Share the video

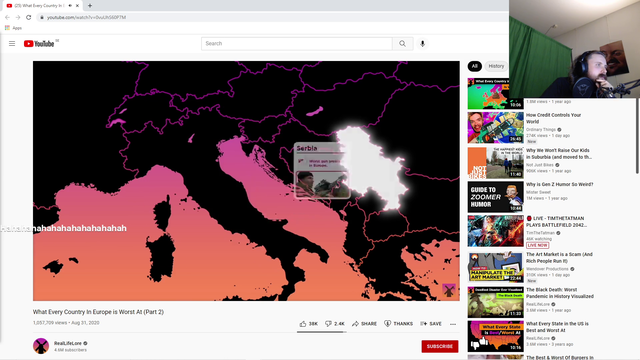364,324
